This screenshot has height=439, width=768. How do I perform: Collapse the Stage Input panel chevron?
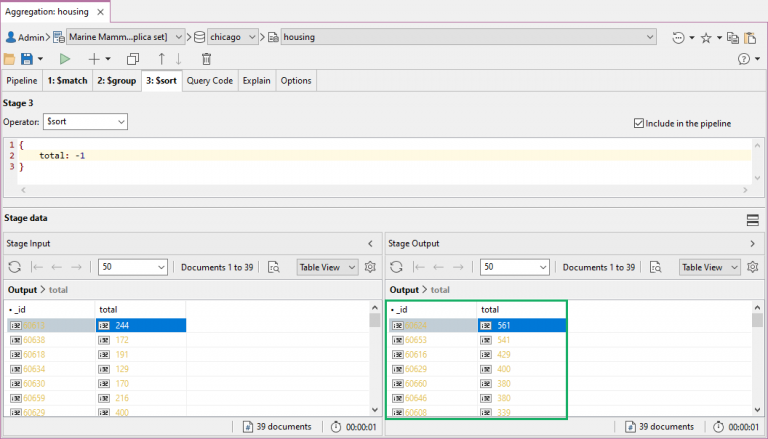[371, 243]
